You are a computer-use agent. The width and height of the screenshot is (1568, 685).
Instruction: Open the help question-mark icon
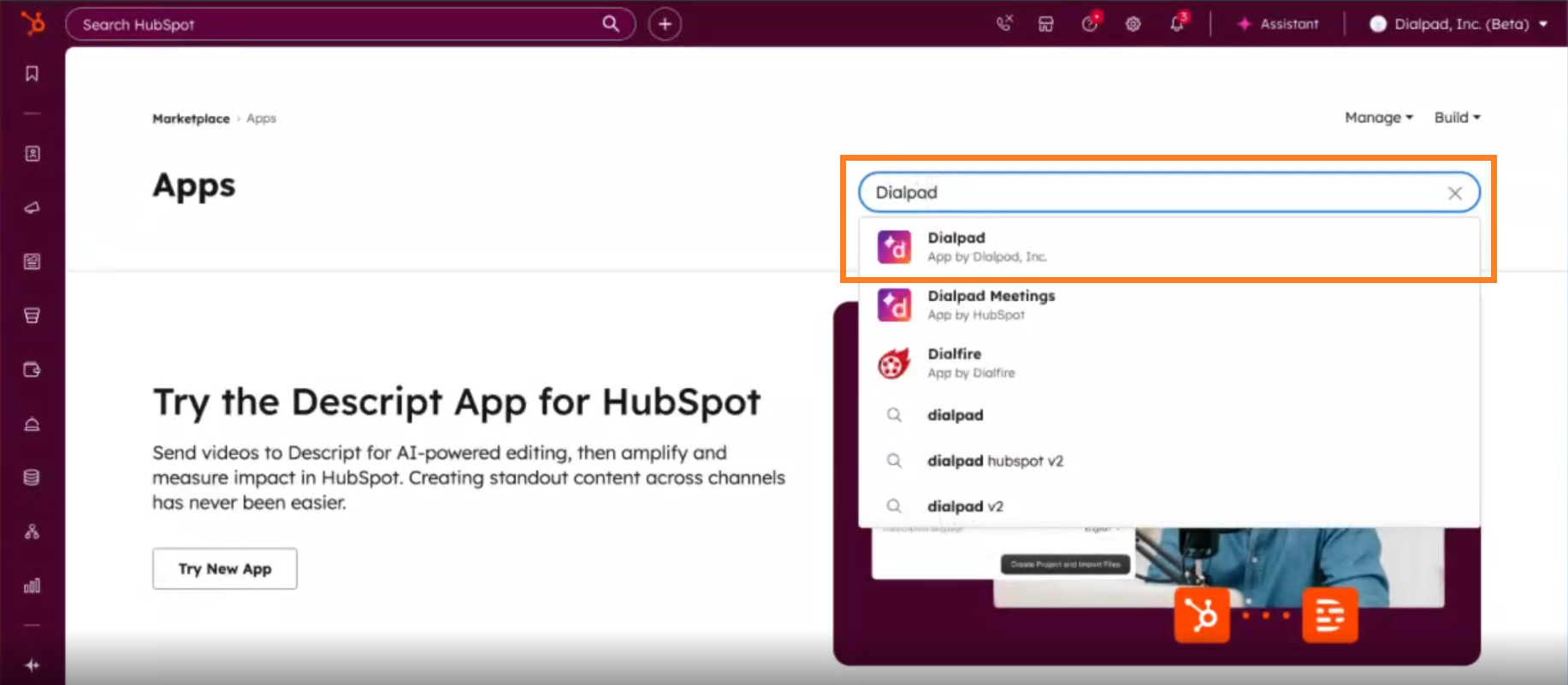[1090, 23]
